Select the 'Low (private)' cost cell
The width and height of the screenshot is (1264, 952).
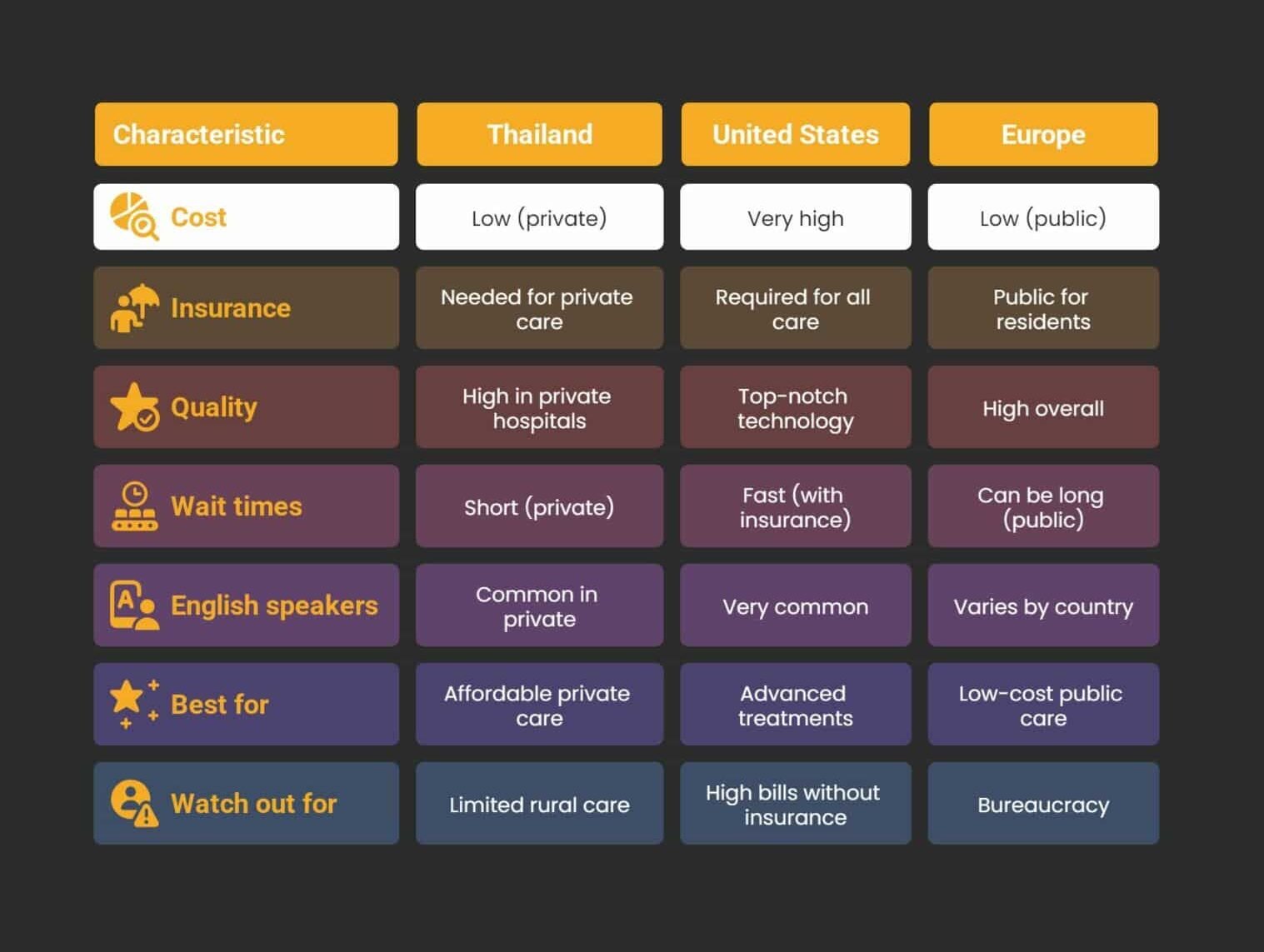coord(539,217)
